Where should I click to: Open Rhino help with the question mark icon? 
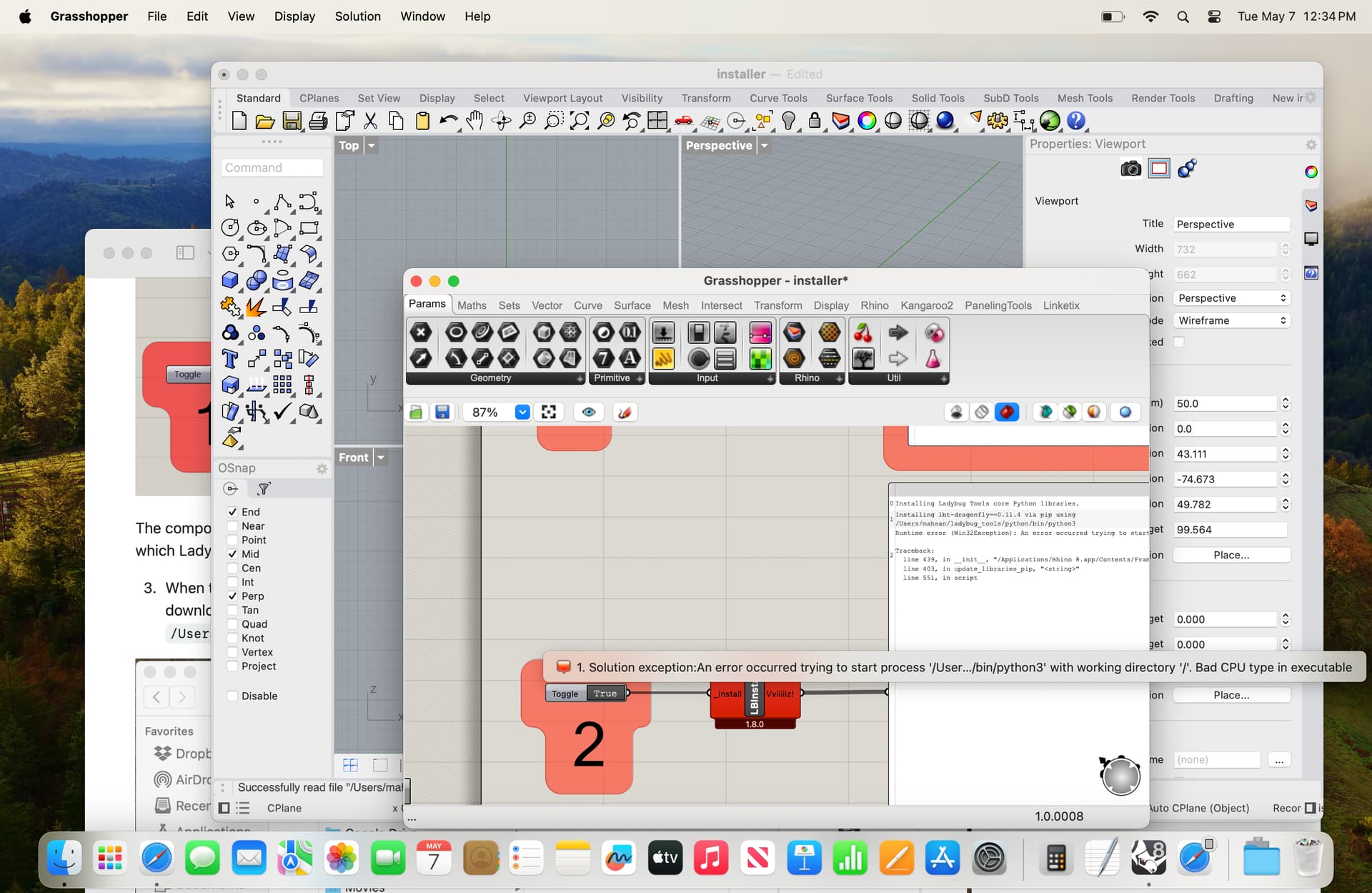1076,121
